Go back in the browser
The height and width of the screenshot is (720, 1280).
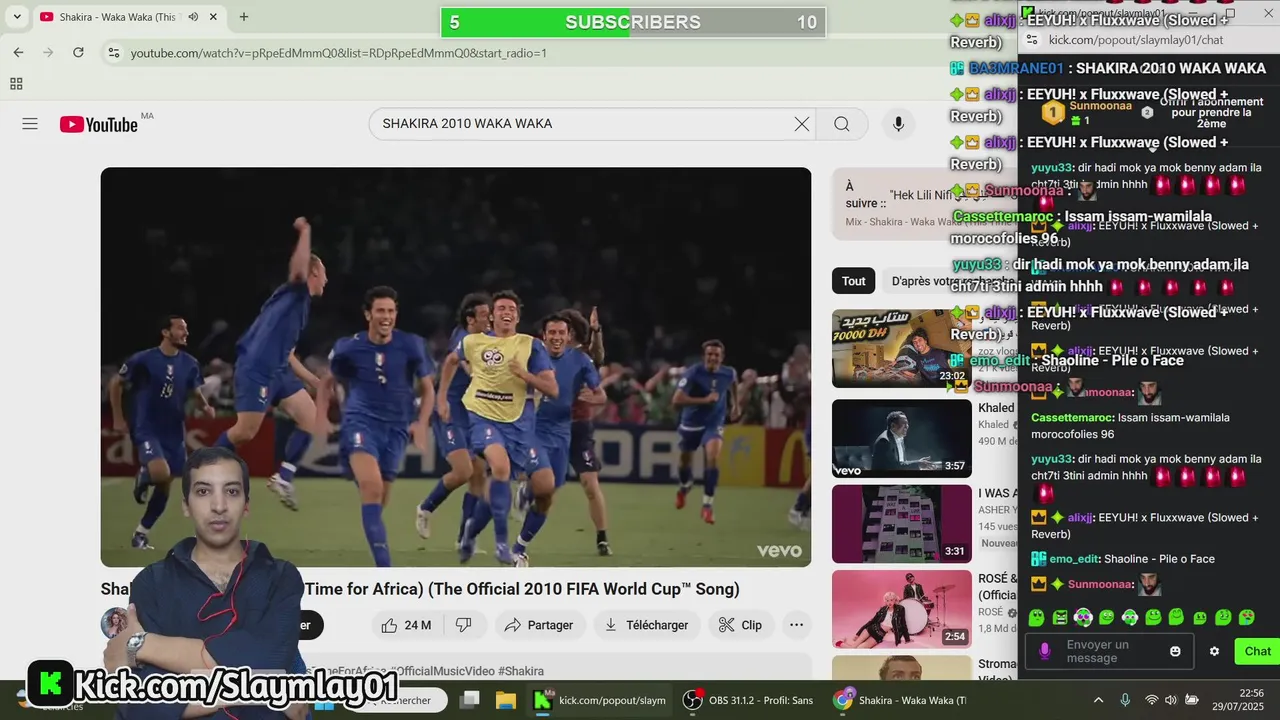[18, 52]
